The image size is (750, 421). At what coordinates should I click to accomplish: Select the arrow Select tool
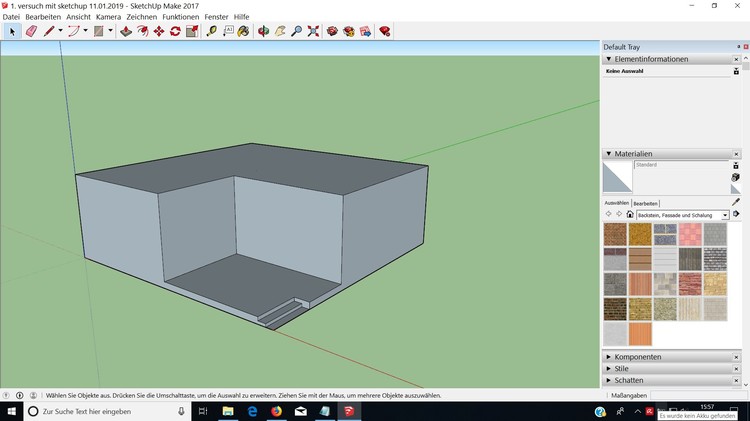pyautogui.click(x=12, y=32)
